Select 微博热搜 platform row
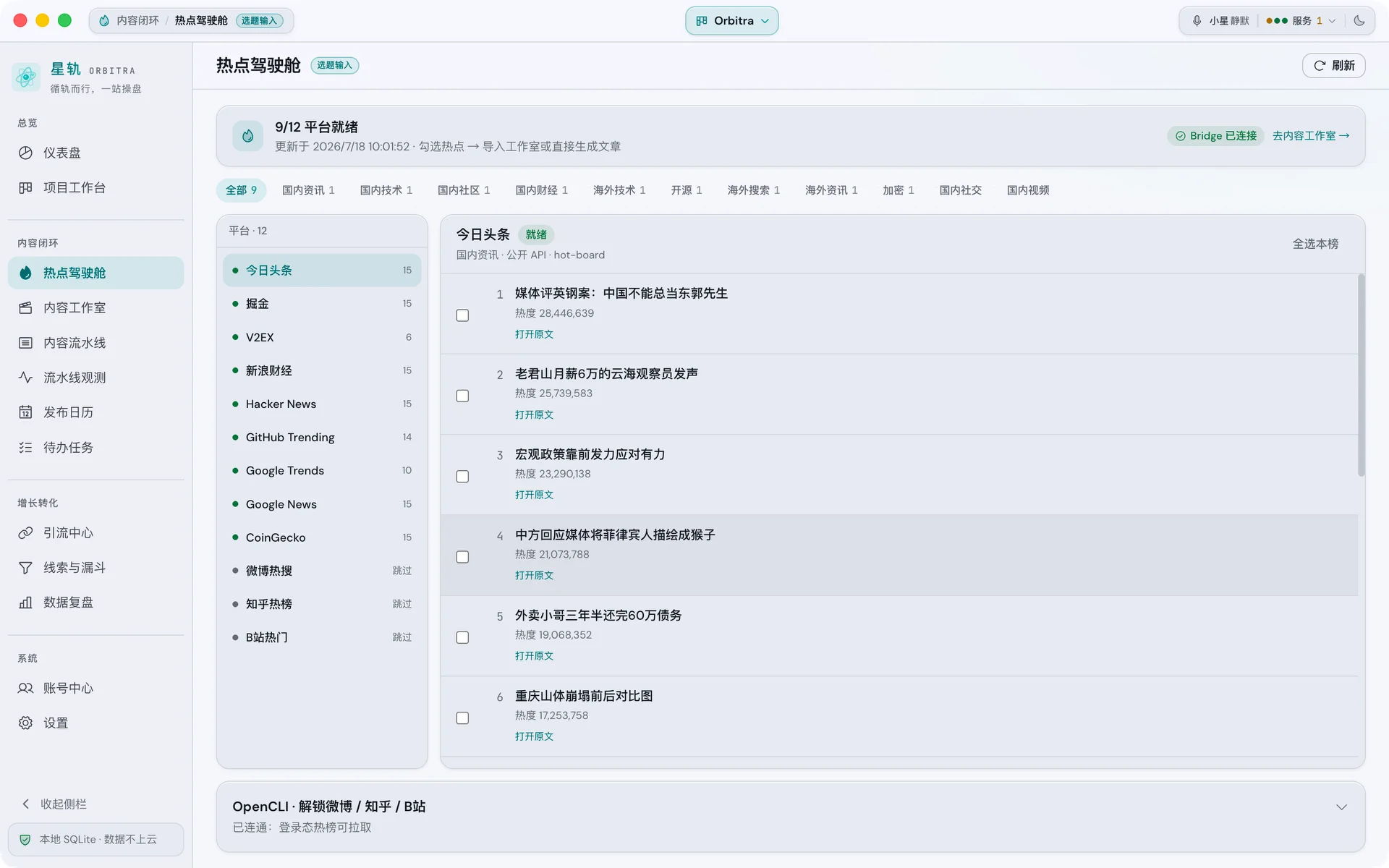Image resolution: width=1389 pixels, height=868 pixels. click(x=322, y=571)
